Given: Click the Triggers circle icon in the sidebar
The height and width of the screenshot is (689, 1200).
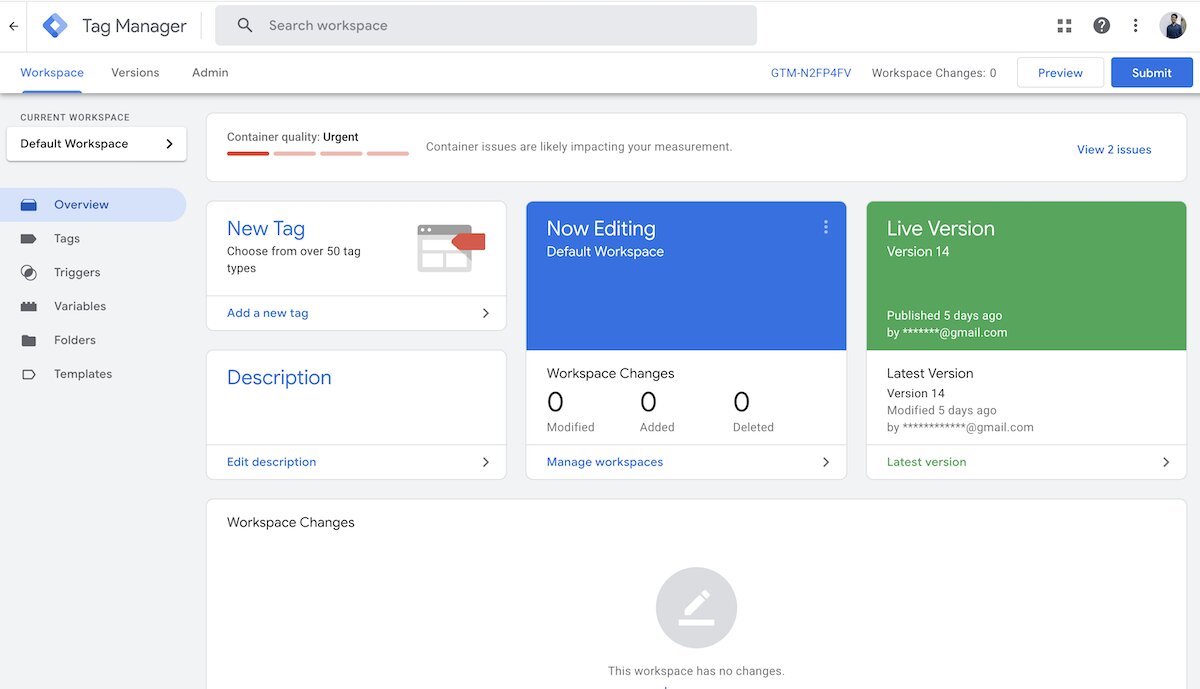Looking at the screenshot, I should 29,273.
